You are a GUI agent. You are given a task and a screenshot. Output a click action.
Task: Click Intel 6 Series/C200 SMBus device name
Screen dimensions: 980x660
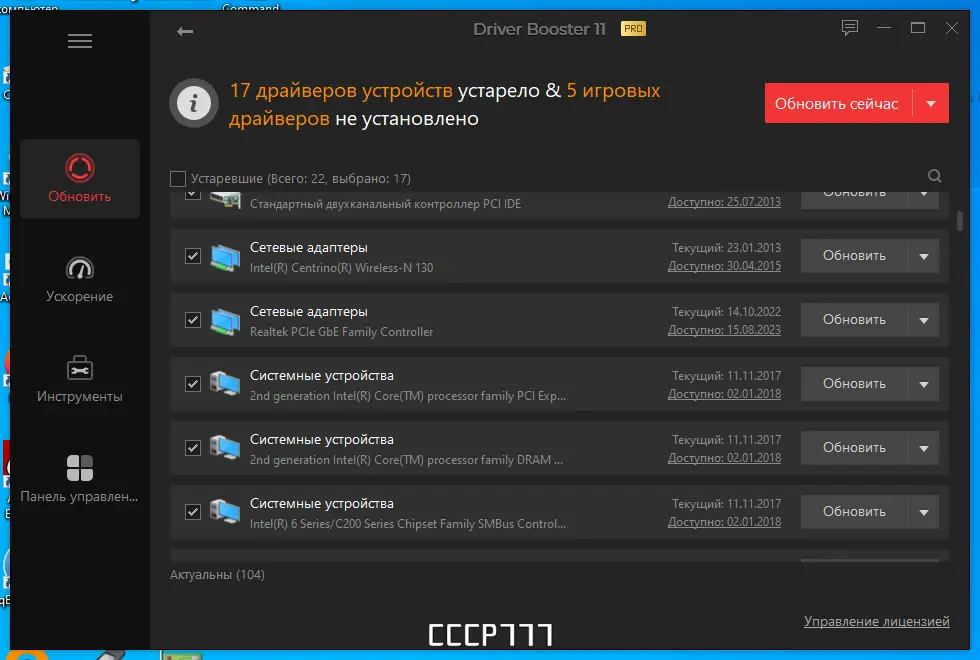click(x=408, y=524)
